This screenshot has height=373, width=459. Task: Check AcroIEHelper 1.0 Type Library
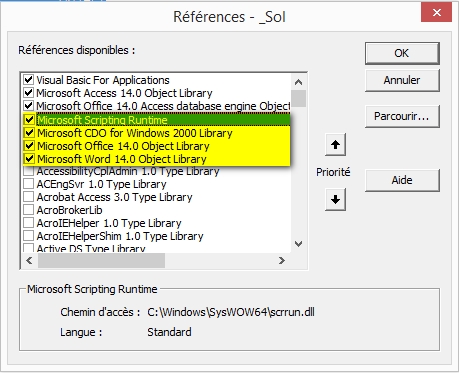[x=28, y=223]
